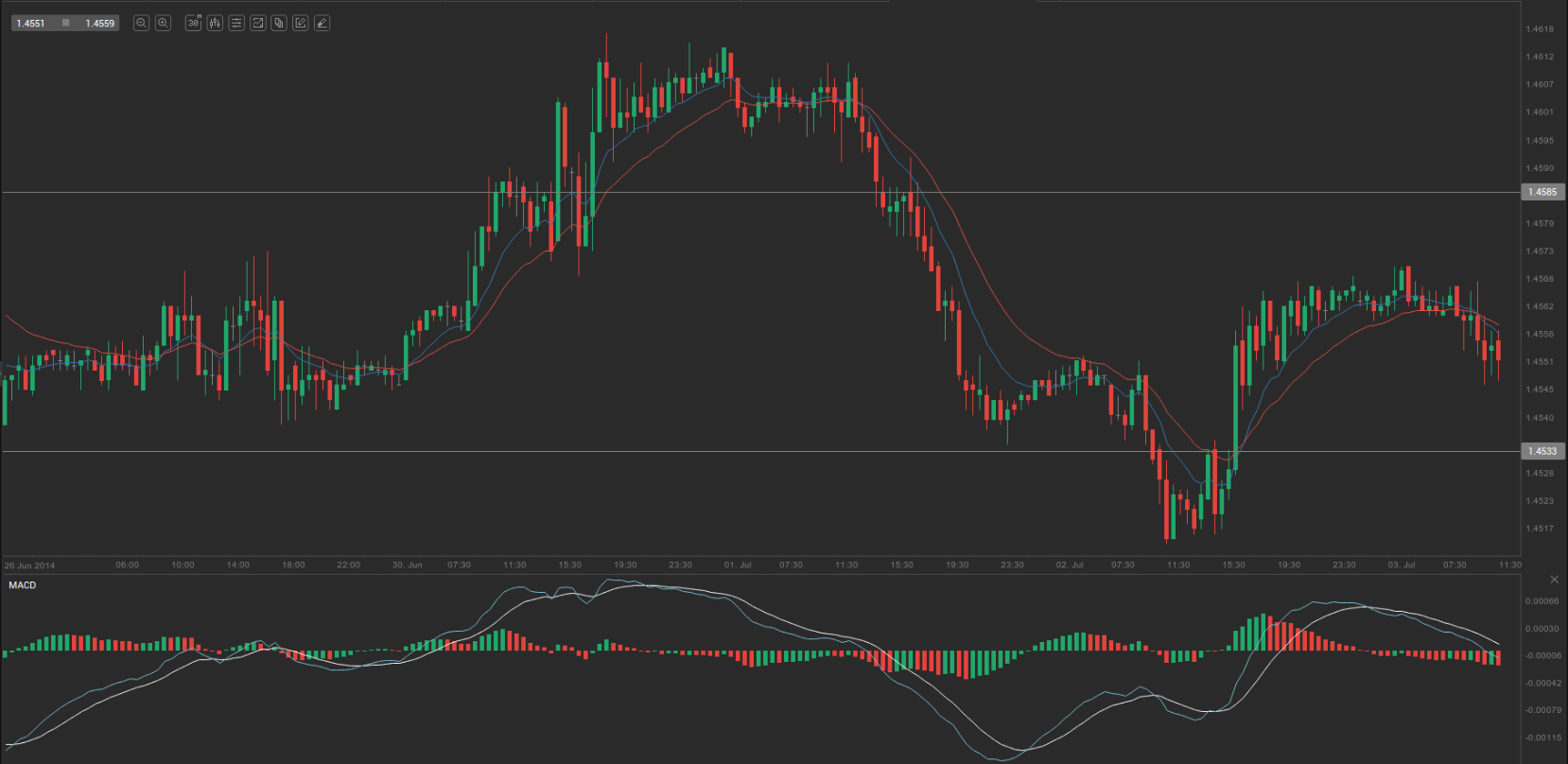Click the small square between bid and ask
Viewport: 1568px width, 764px height.
pyautogui.click(x=65, y=23)
